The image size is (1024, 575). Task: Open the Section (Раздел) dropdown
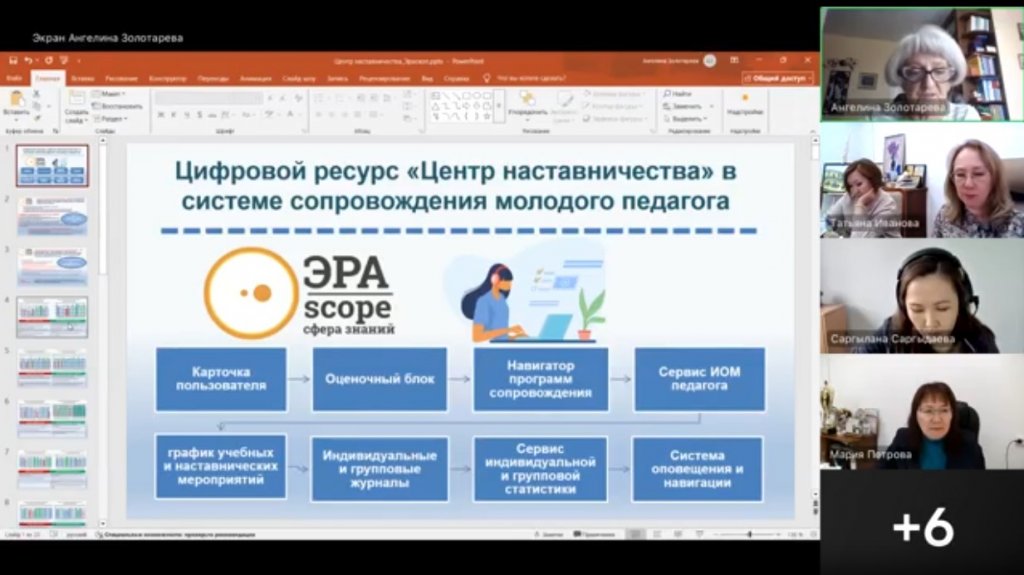(x=111, y=119)
